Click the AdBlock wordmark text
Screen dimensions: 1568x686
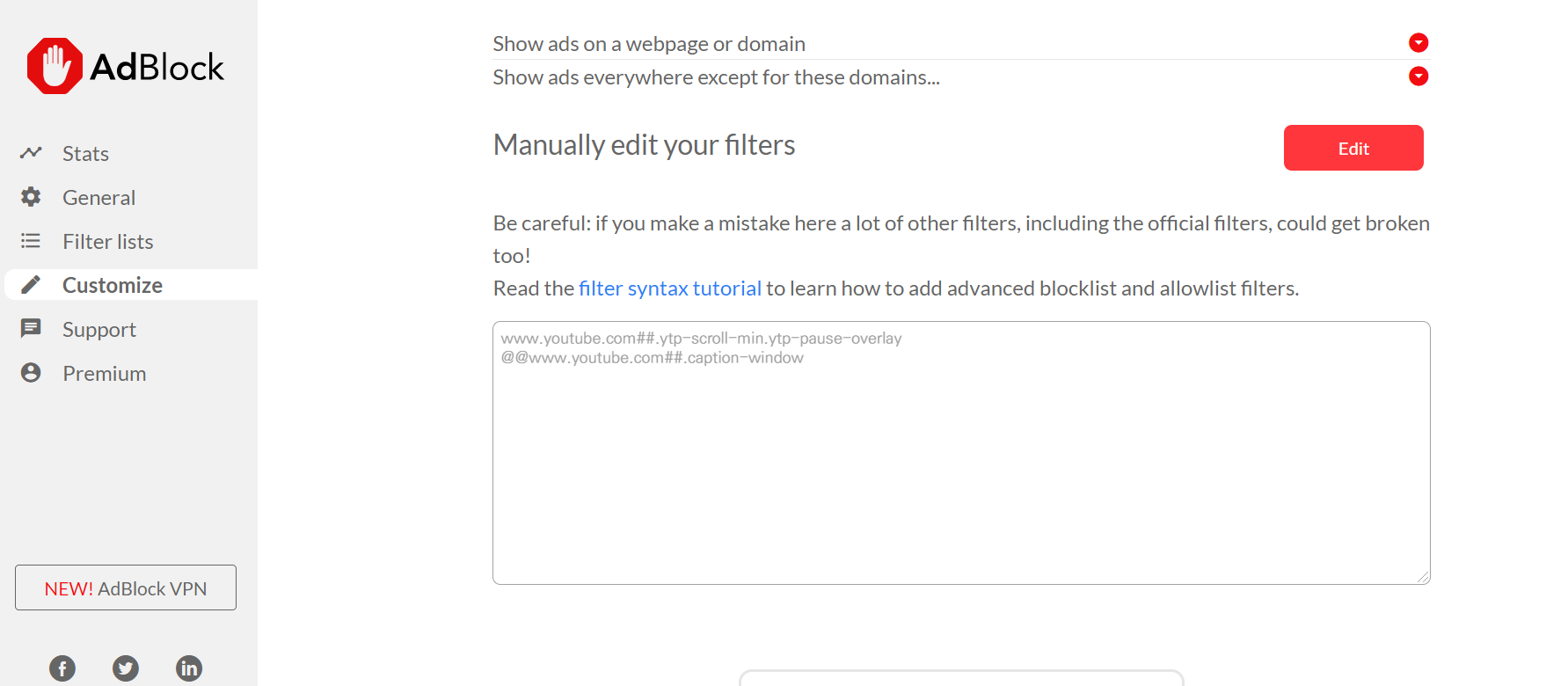pos(157,67)
